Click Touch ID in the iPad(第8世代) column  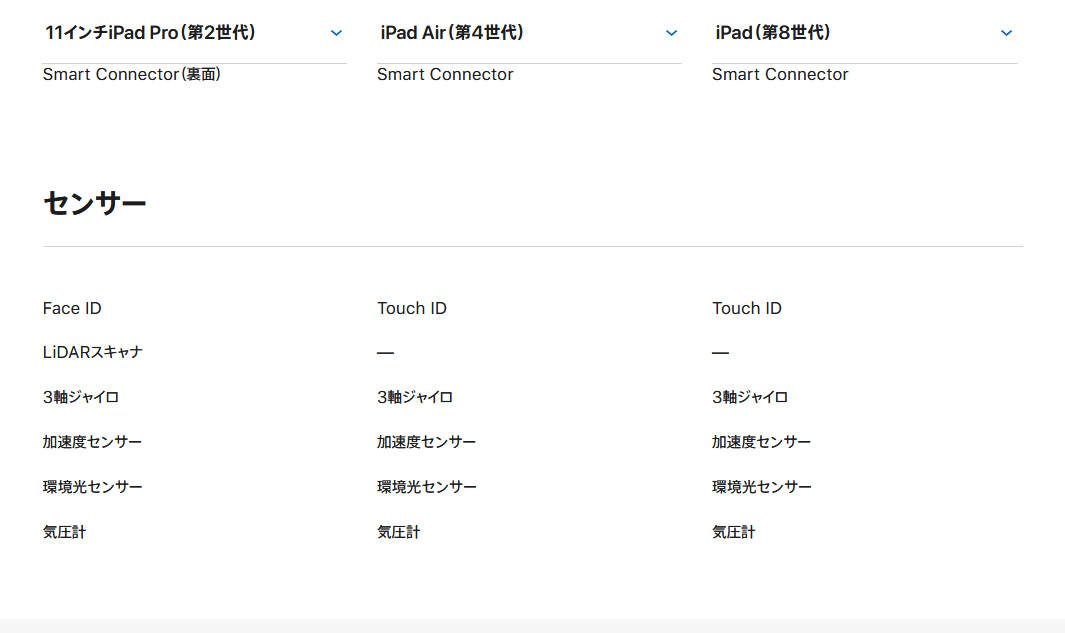click(x=747, y=308)
